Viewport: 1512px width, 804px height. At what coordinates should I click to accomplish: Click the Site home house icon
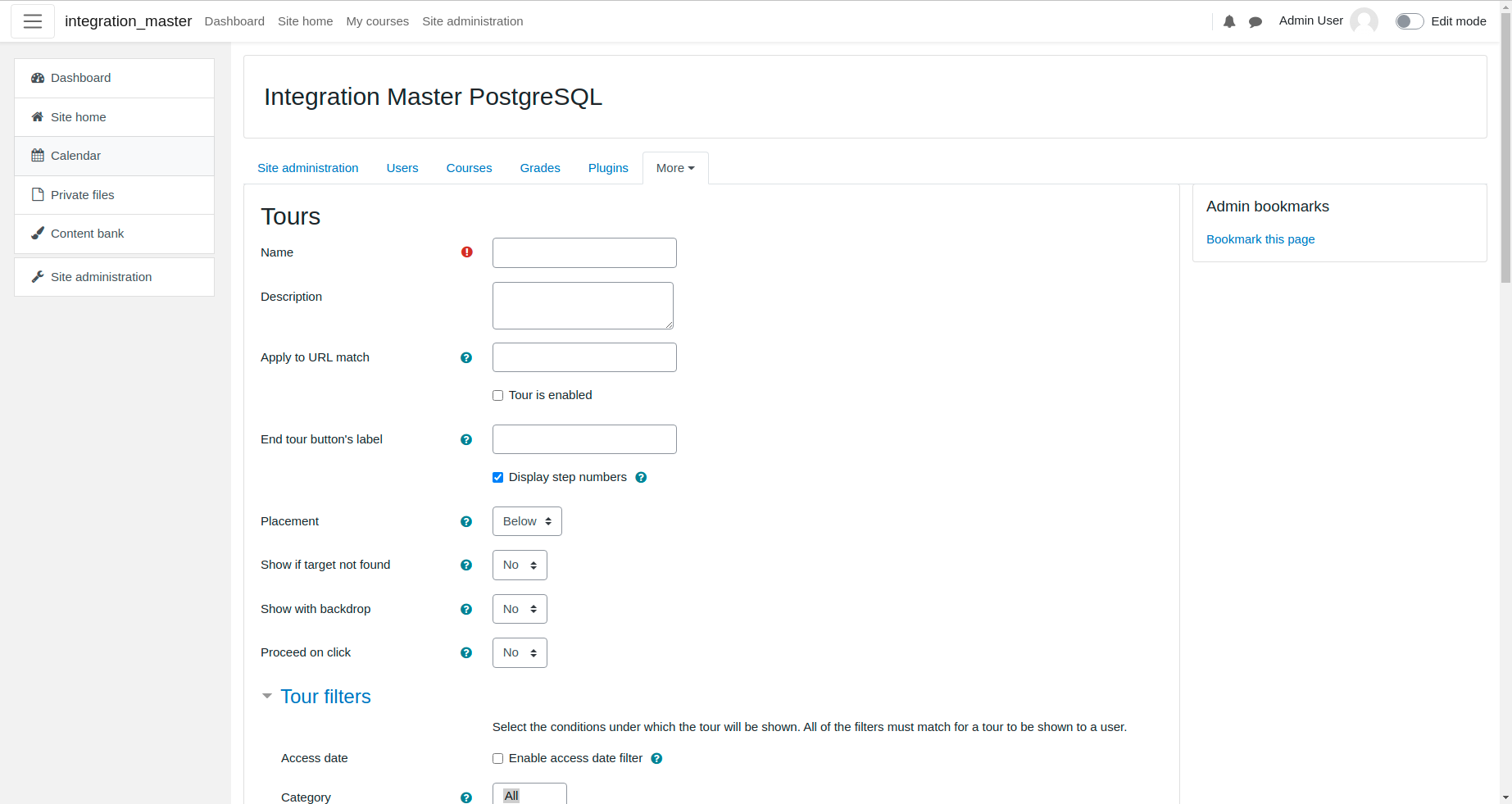pos(38,117)
